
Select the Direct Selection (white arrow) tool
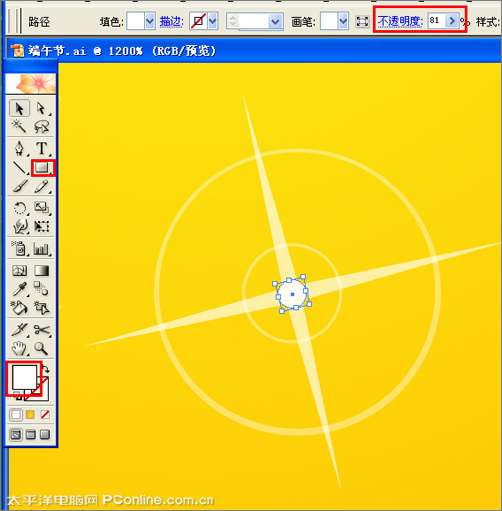pos(41,108)
